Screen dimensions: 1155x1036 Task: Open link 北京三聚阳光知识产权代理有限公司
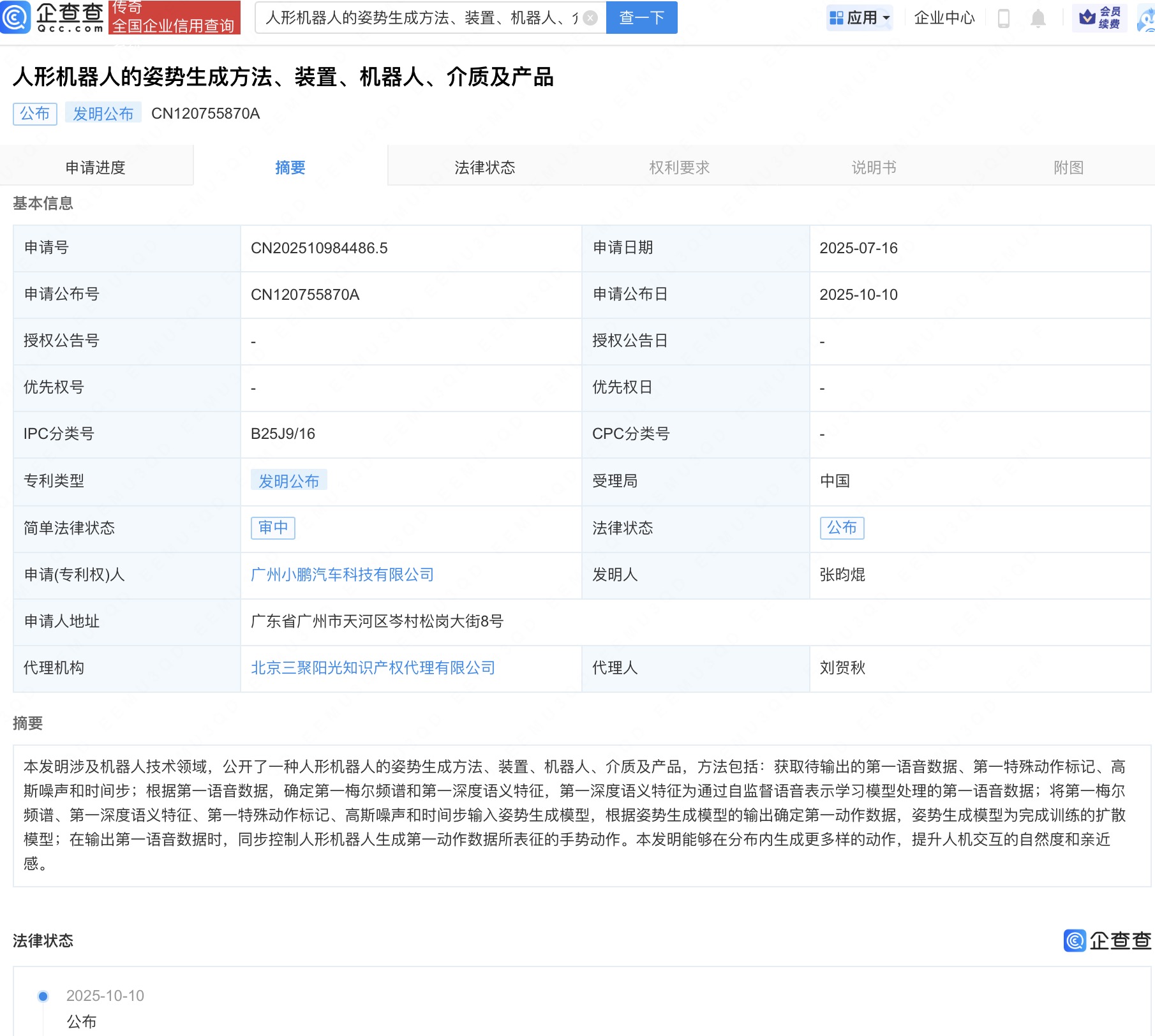[x=372, y=668]
